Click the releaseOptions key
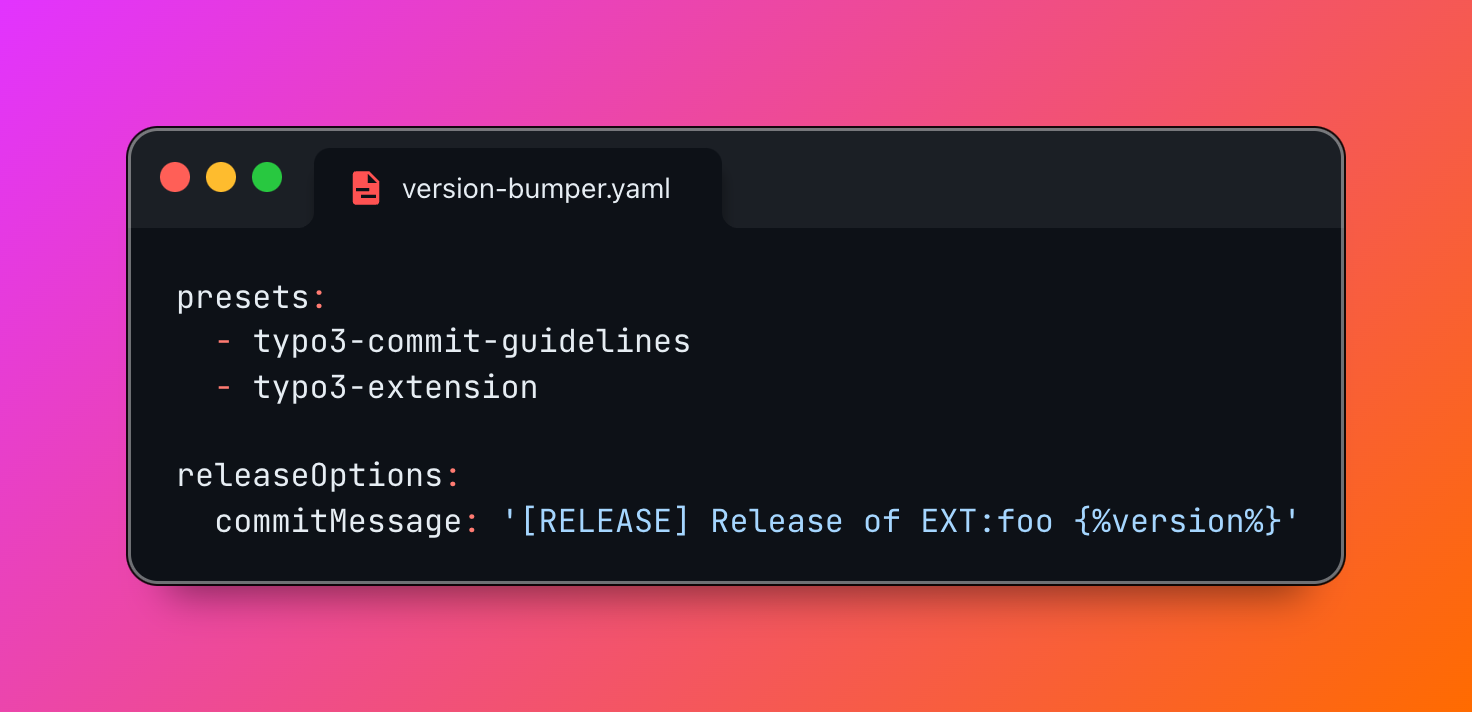 click(x=310, y=475)
